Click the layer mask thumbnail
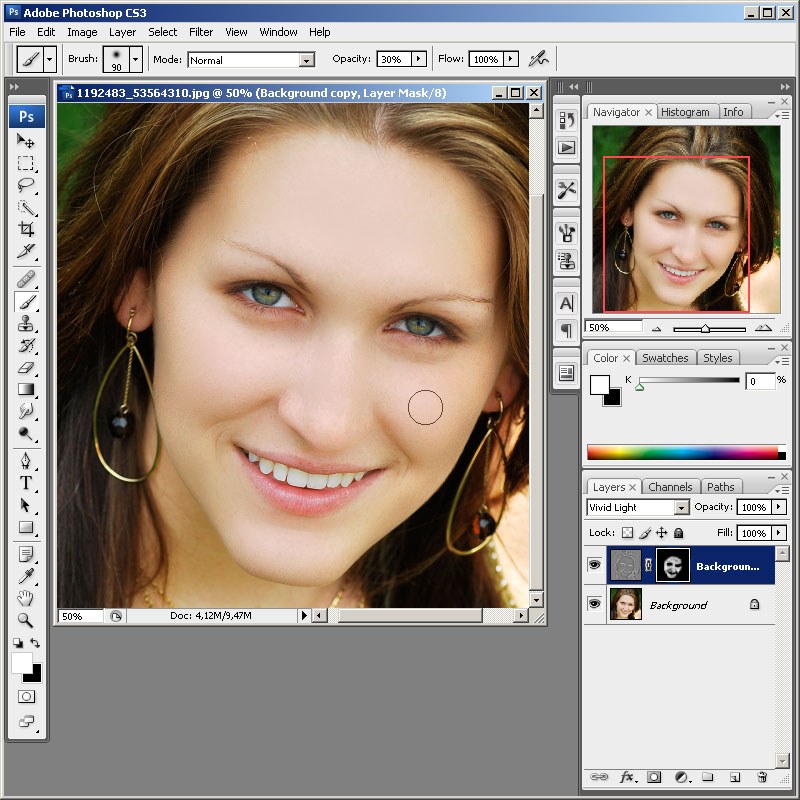The image size is (800, 800). click(673, 565)
